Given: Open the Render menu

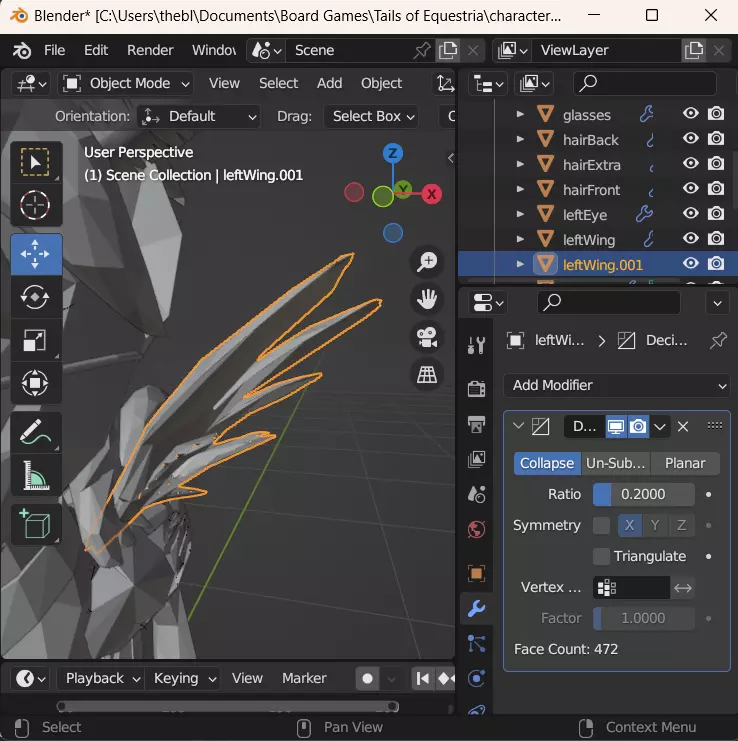Looking at the screenshot, I should [x=150, y=50].
